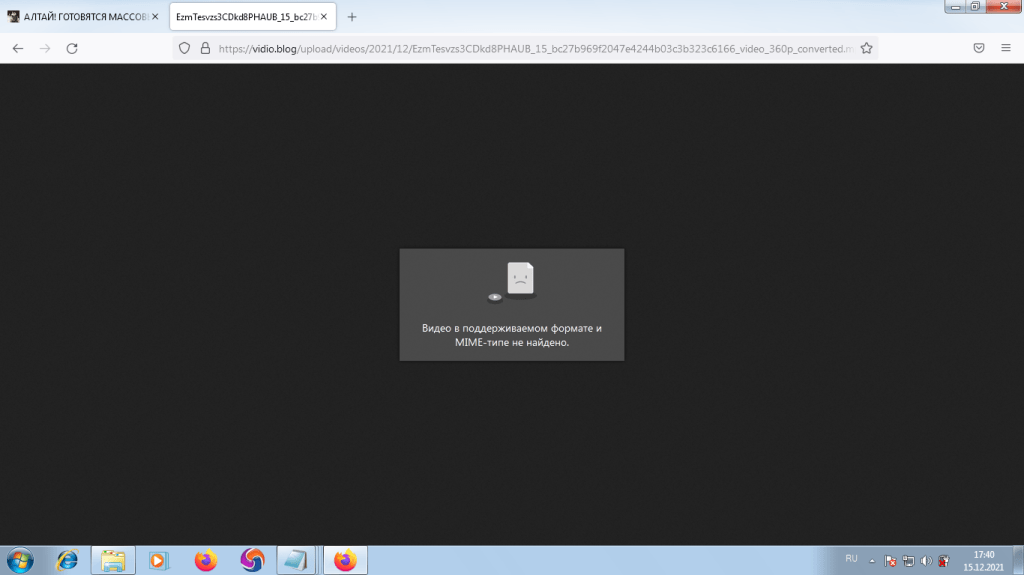1024x575 pixels.
Task: Open Windows Explorer folder in taskbar
Action: (x=113, y=560)
